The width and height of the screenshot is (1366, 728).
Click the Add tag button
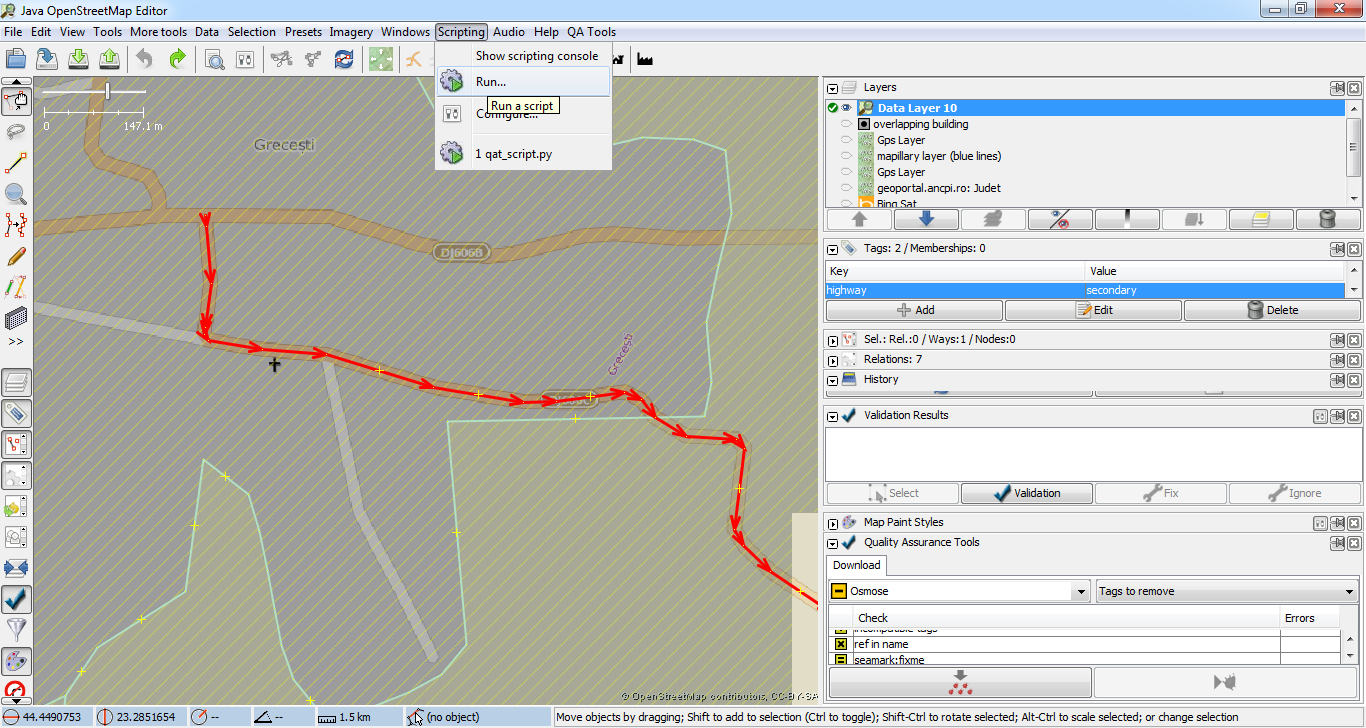[914, 310]
